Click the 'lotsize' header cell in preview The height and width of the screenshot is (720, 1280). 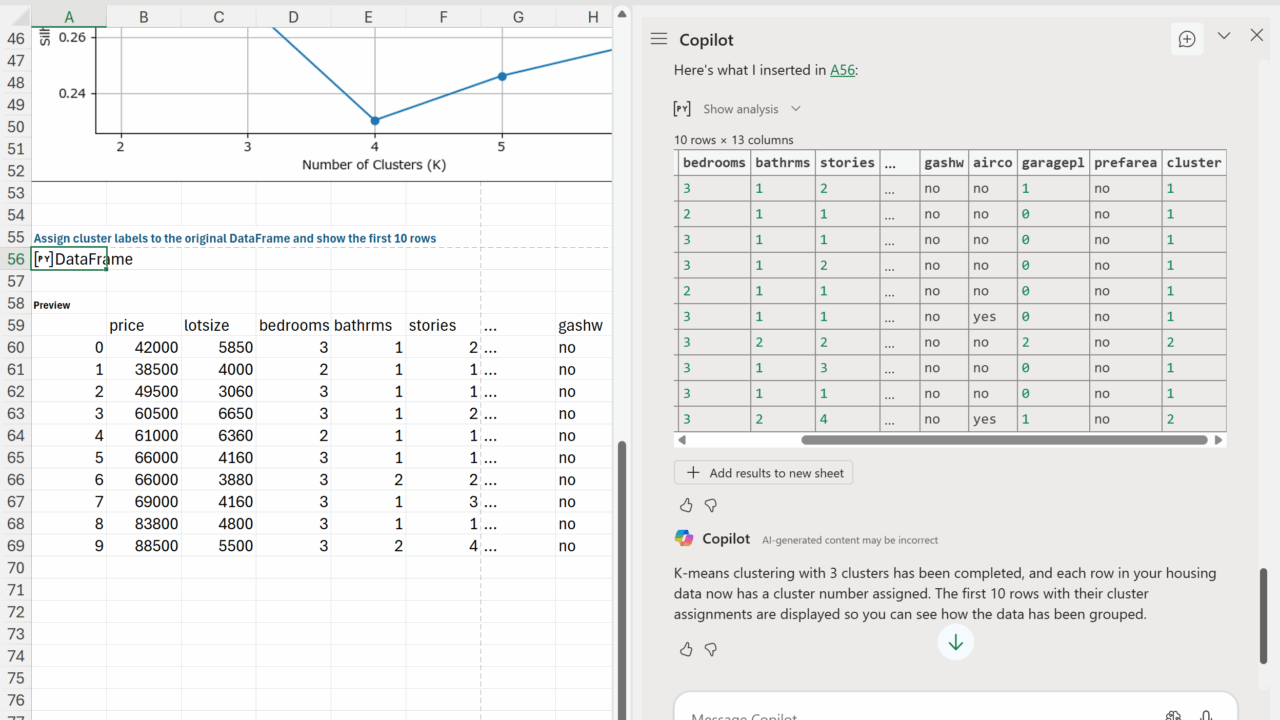pyautogui.click(x=219, y=325)
